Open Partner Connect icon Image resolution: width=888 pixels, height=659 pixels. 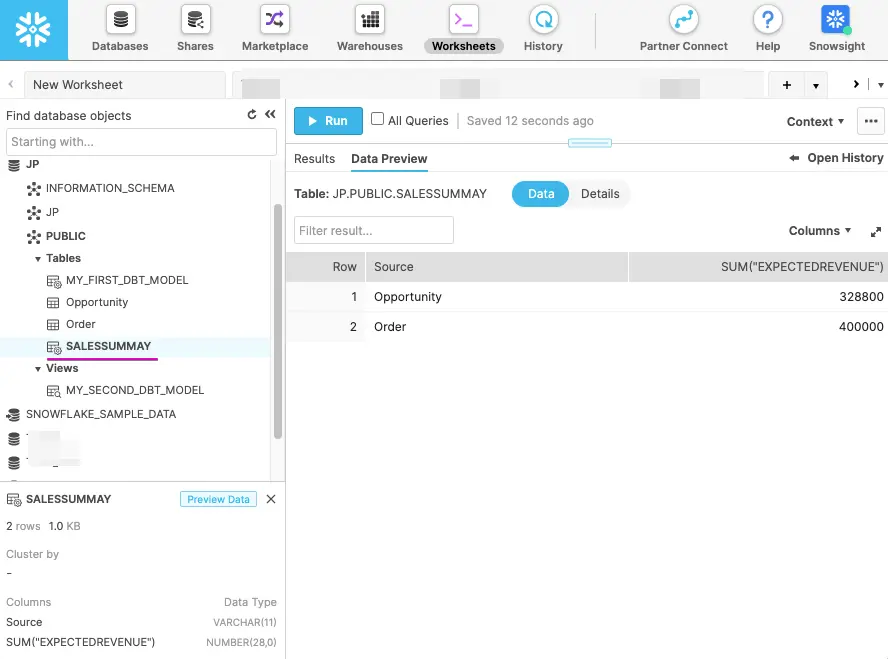pos(684,20)
